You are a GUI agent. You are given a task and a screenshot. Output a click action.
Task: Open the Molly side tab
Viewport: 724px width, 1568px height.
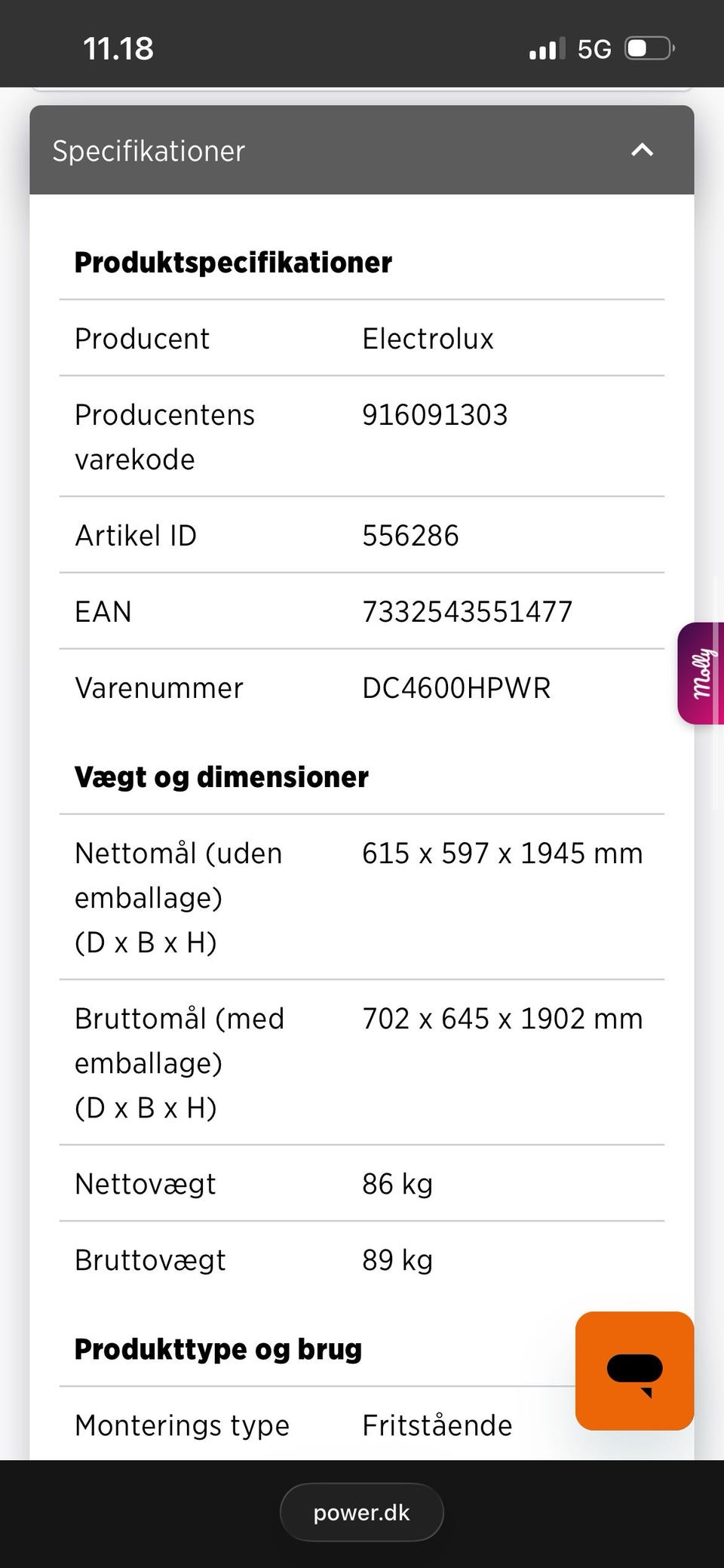703,673
